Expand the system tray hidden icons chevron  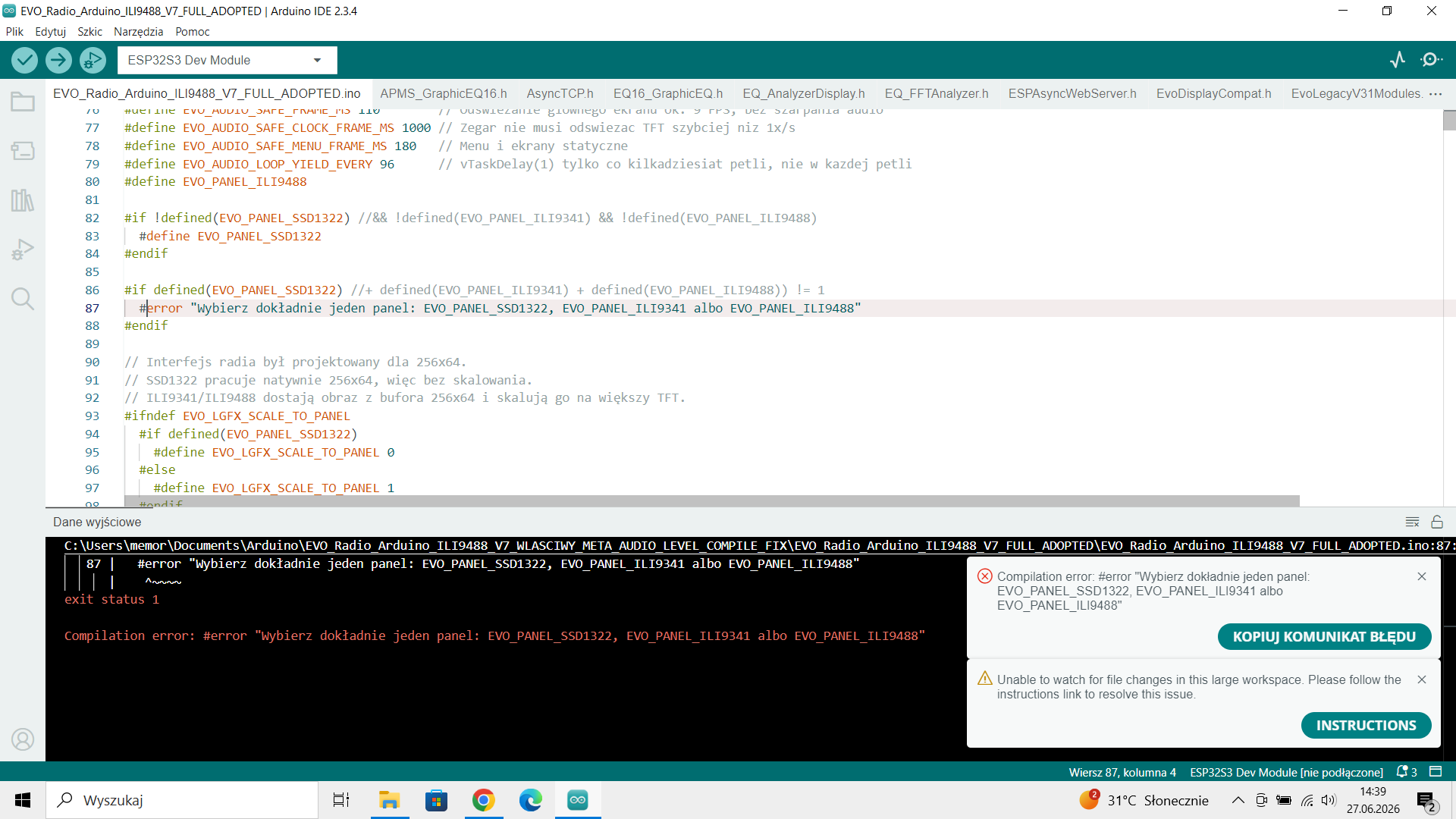pyautogui.click(x=1238, y=800)
